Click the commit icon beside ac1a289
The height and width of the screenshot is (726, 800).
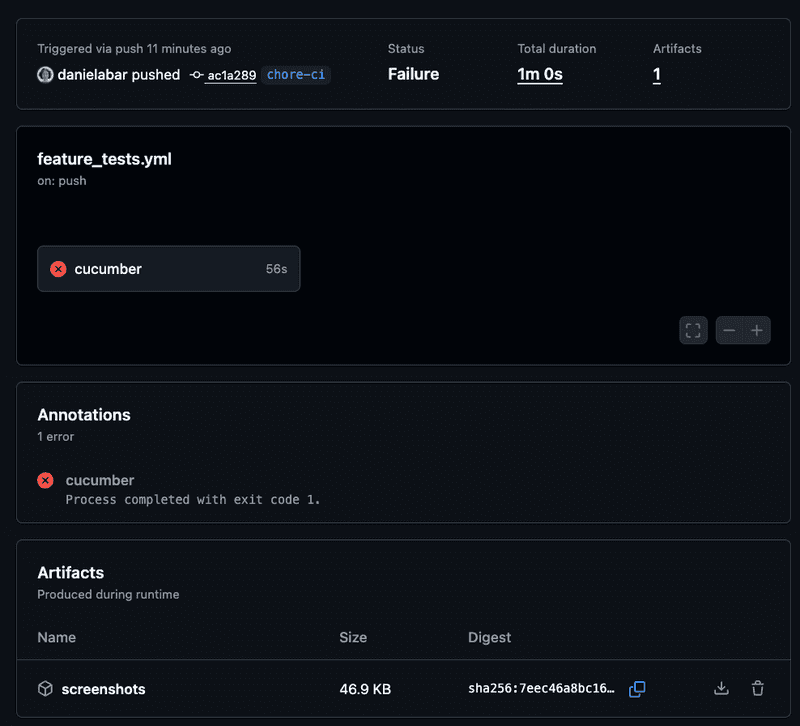[x=198, y=74]
